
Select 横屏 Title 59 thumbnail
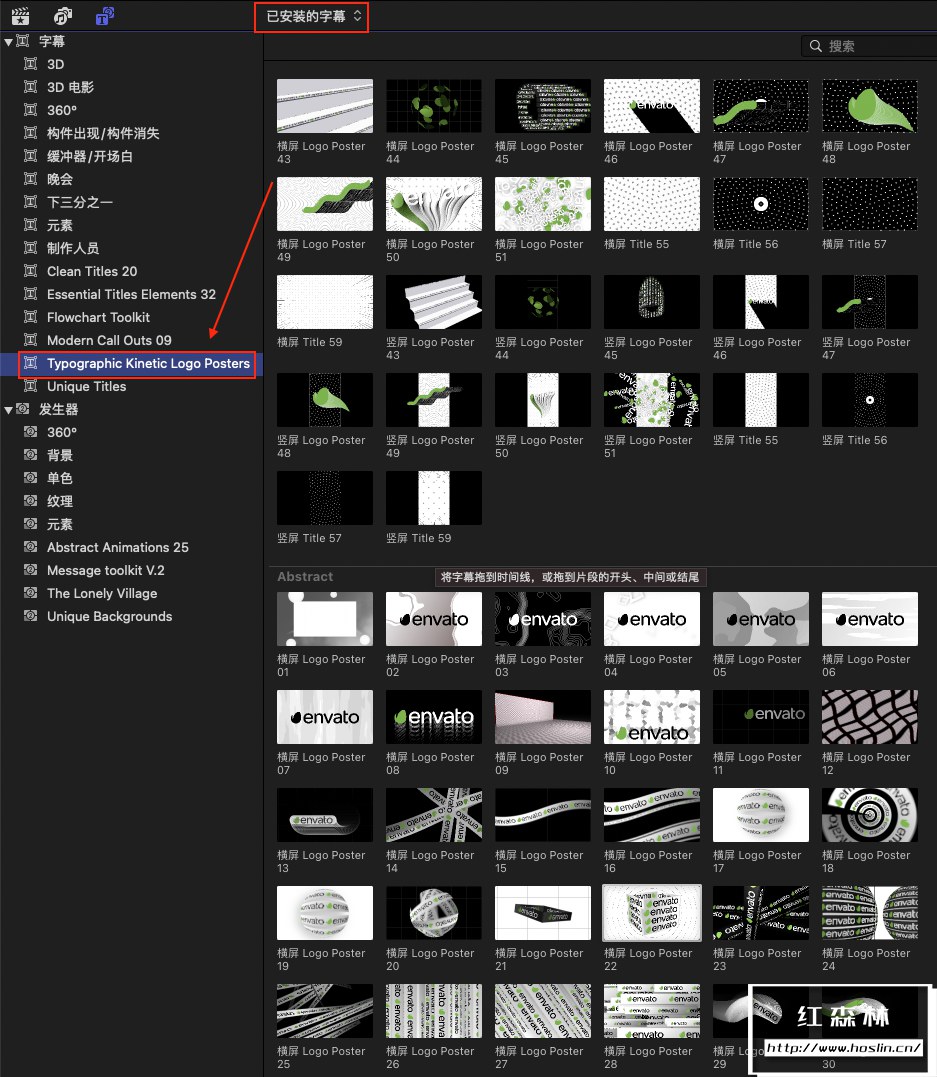[325, 302]
